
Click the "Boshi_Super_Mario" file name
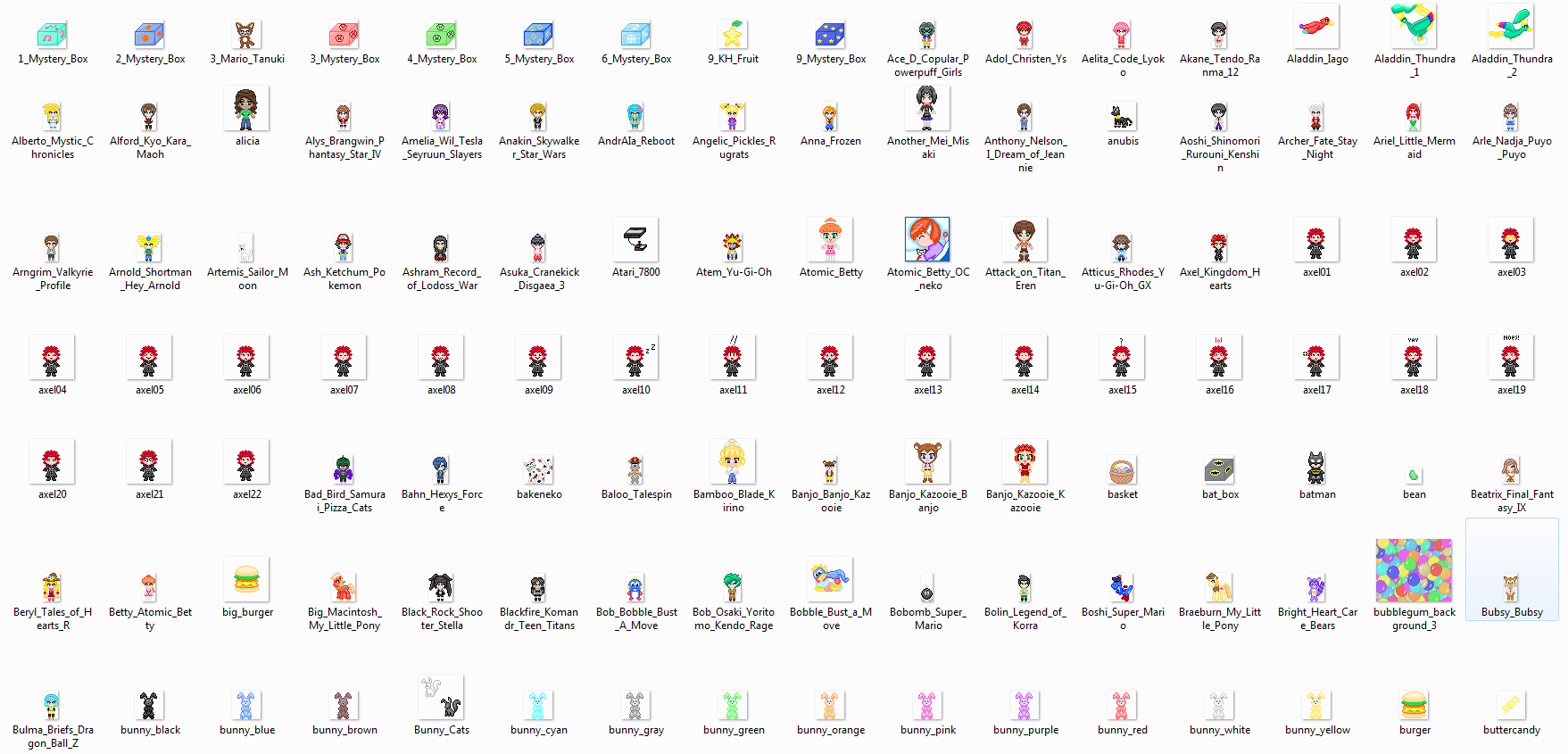pyautogui.click(x=1123, y=618)
